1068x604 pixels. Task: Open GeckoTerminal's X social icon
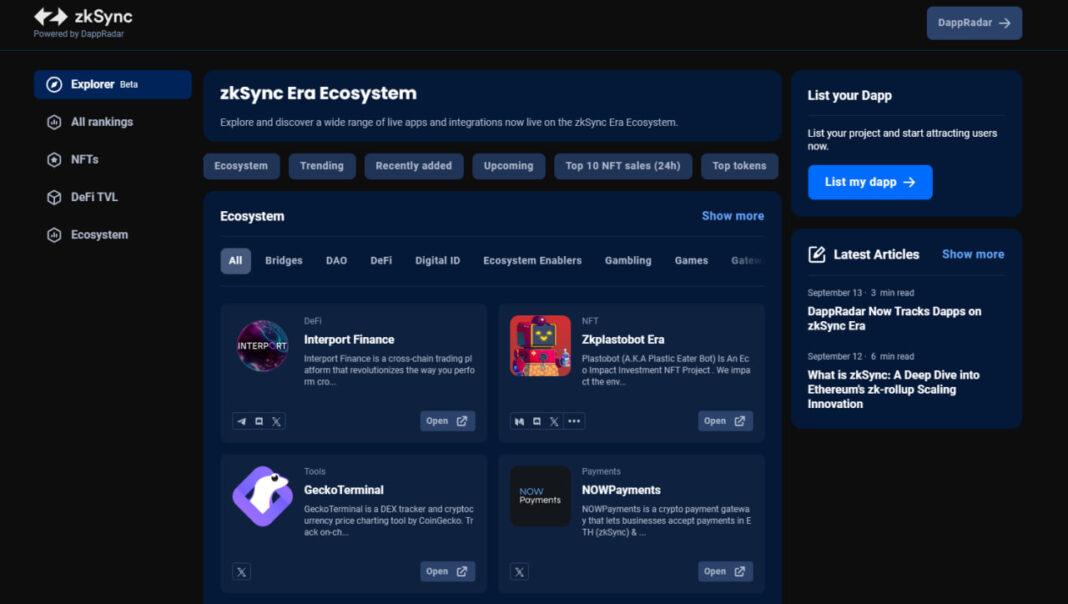coord(241,571)
